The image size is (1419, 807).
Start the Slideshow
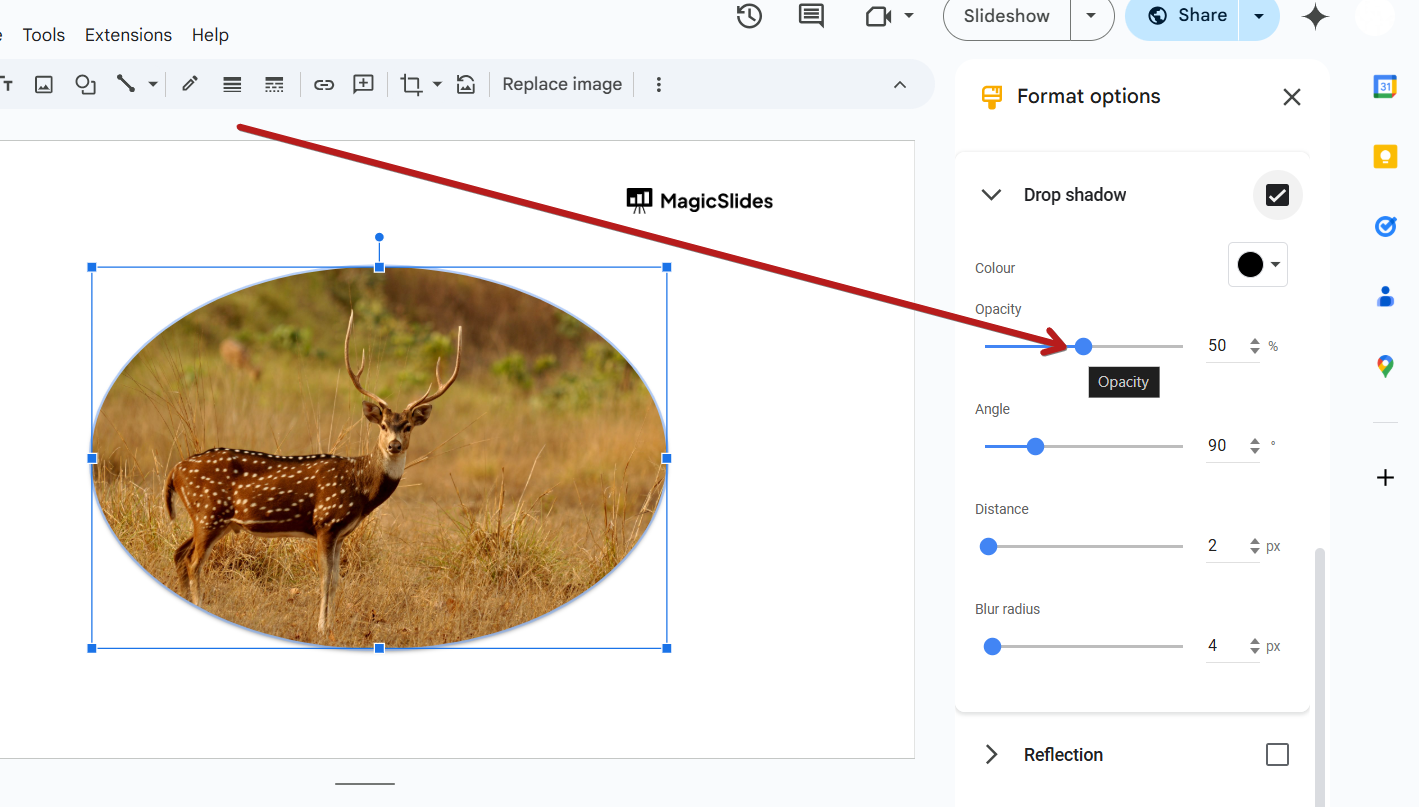tap(1005, 16)
